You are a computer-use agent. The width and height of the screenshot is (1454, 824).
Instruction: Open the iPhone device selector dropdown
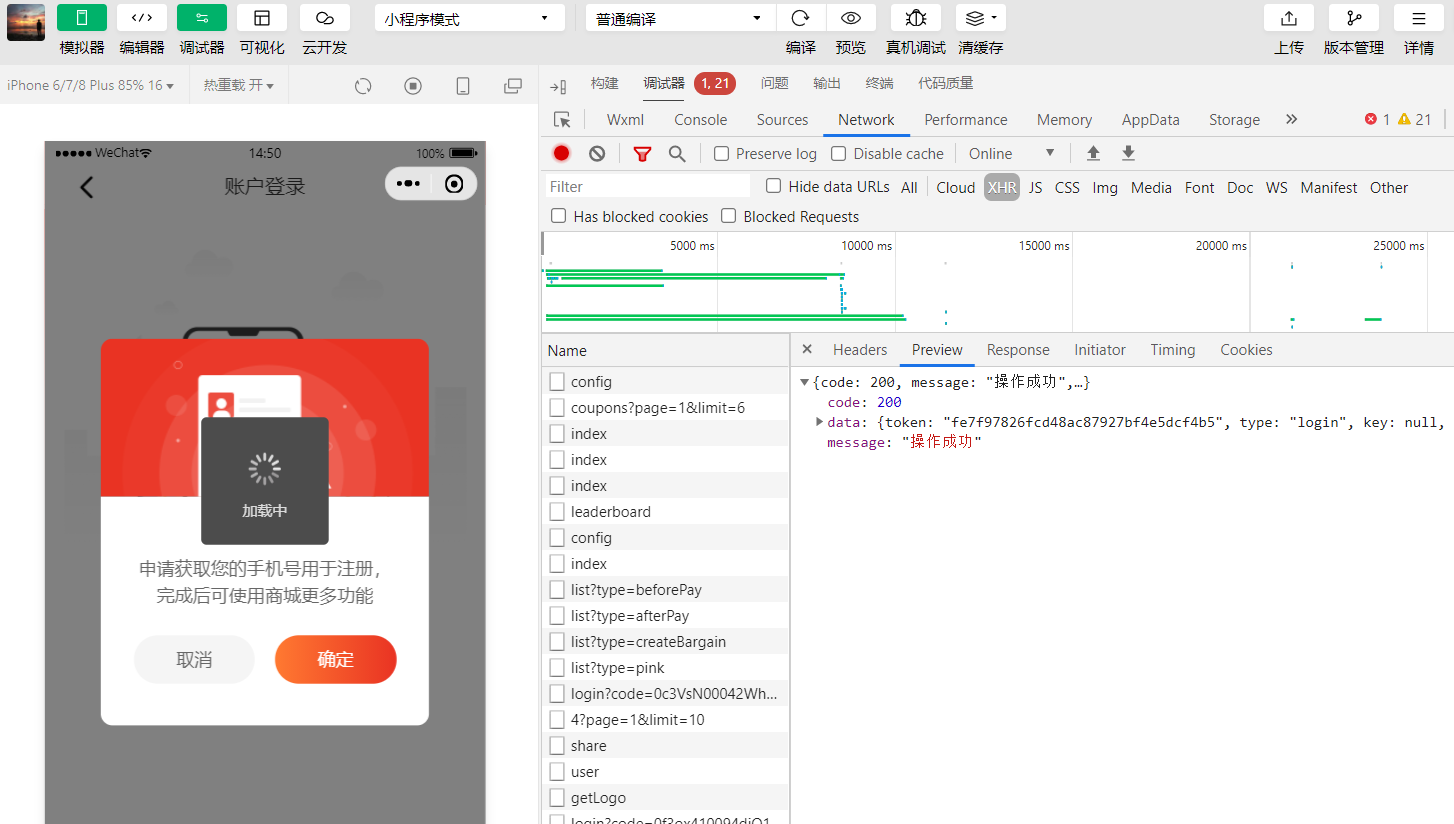click(91, 86)
